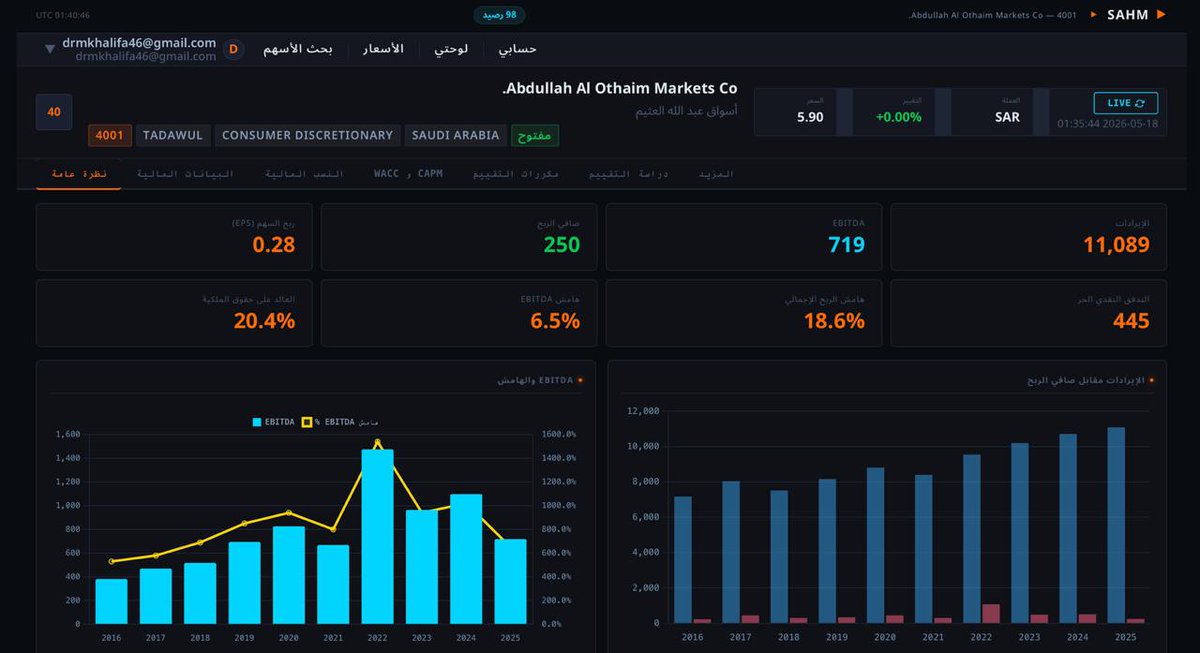The image size is (1200, 653).
Task: Click the timestamp 01:35:44 2026-05-18
Action: [x=1108, y=124]
